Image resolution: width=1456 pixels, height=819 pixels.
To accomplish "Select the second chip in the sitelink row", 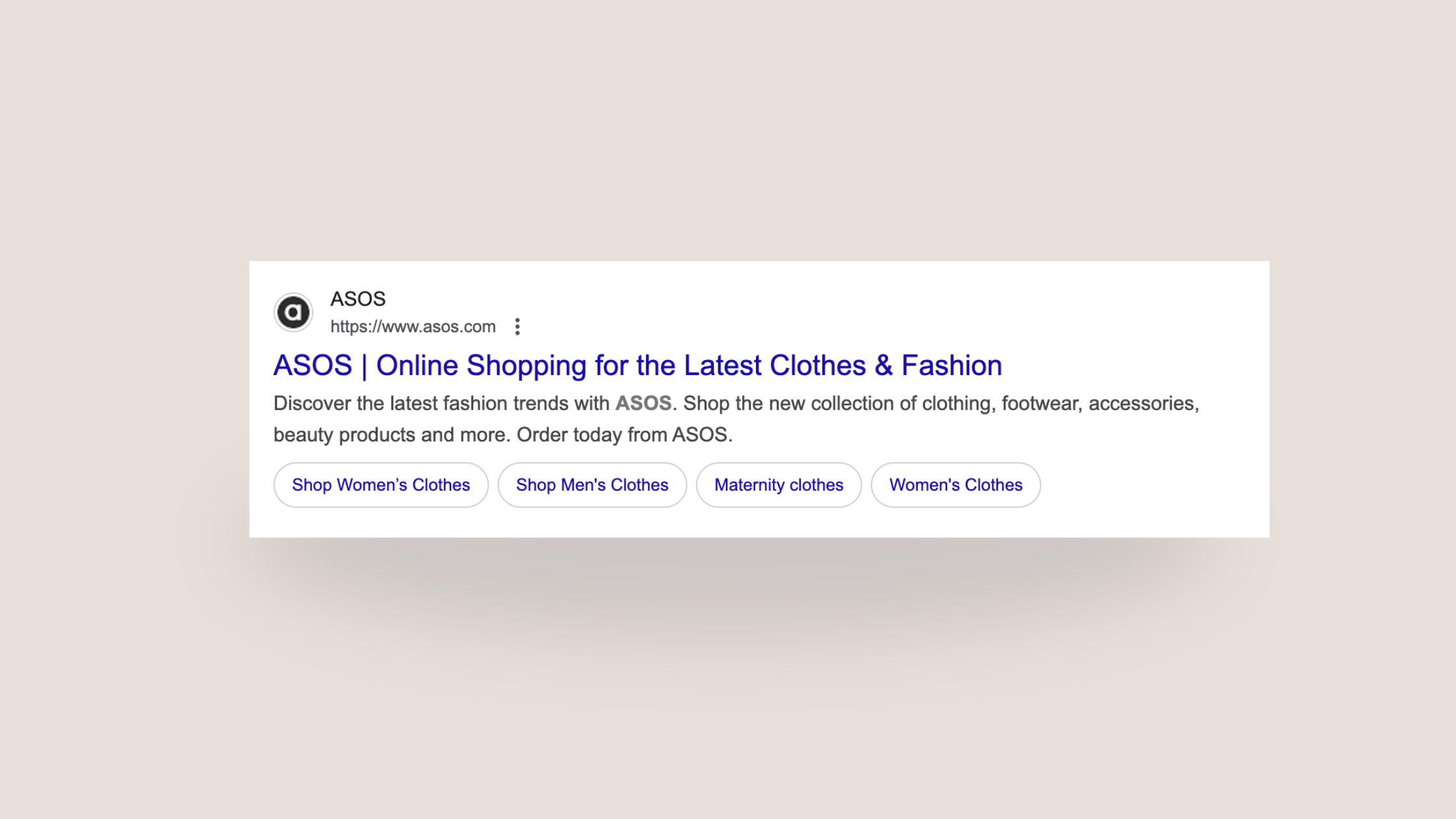I will (x=591, y=484).
